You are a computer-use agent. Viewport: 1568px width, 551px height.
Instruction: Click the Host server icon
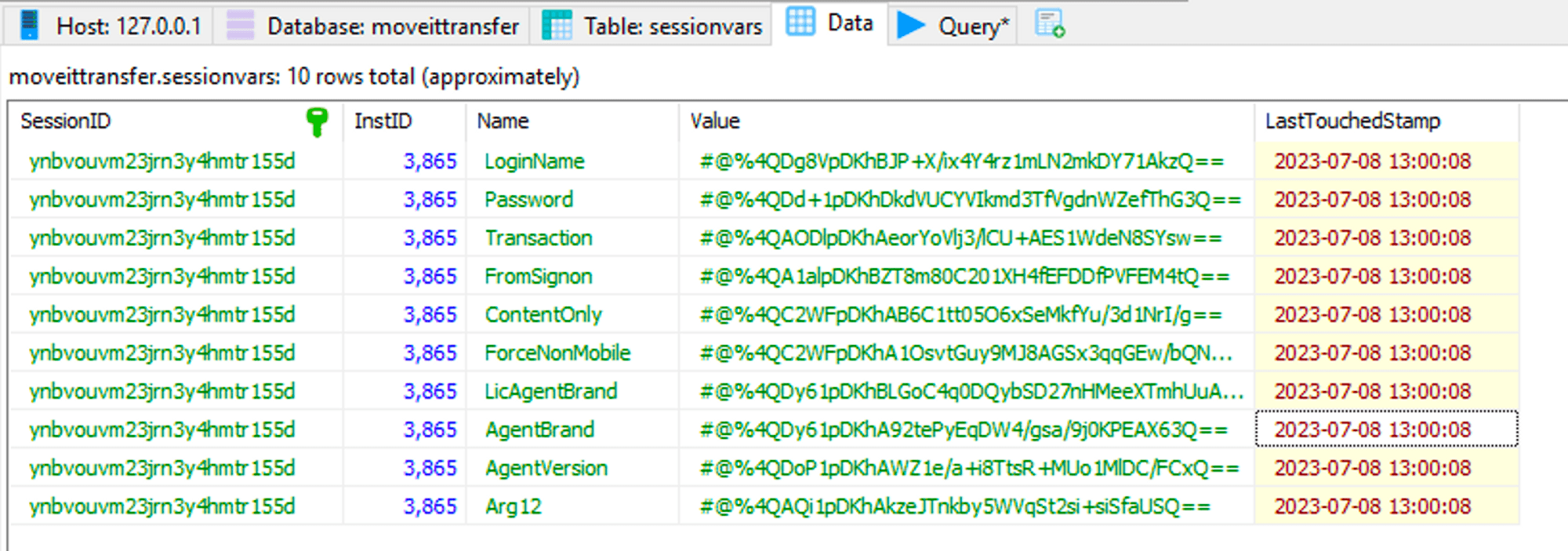pos(29,25)
